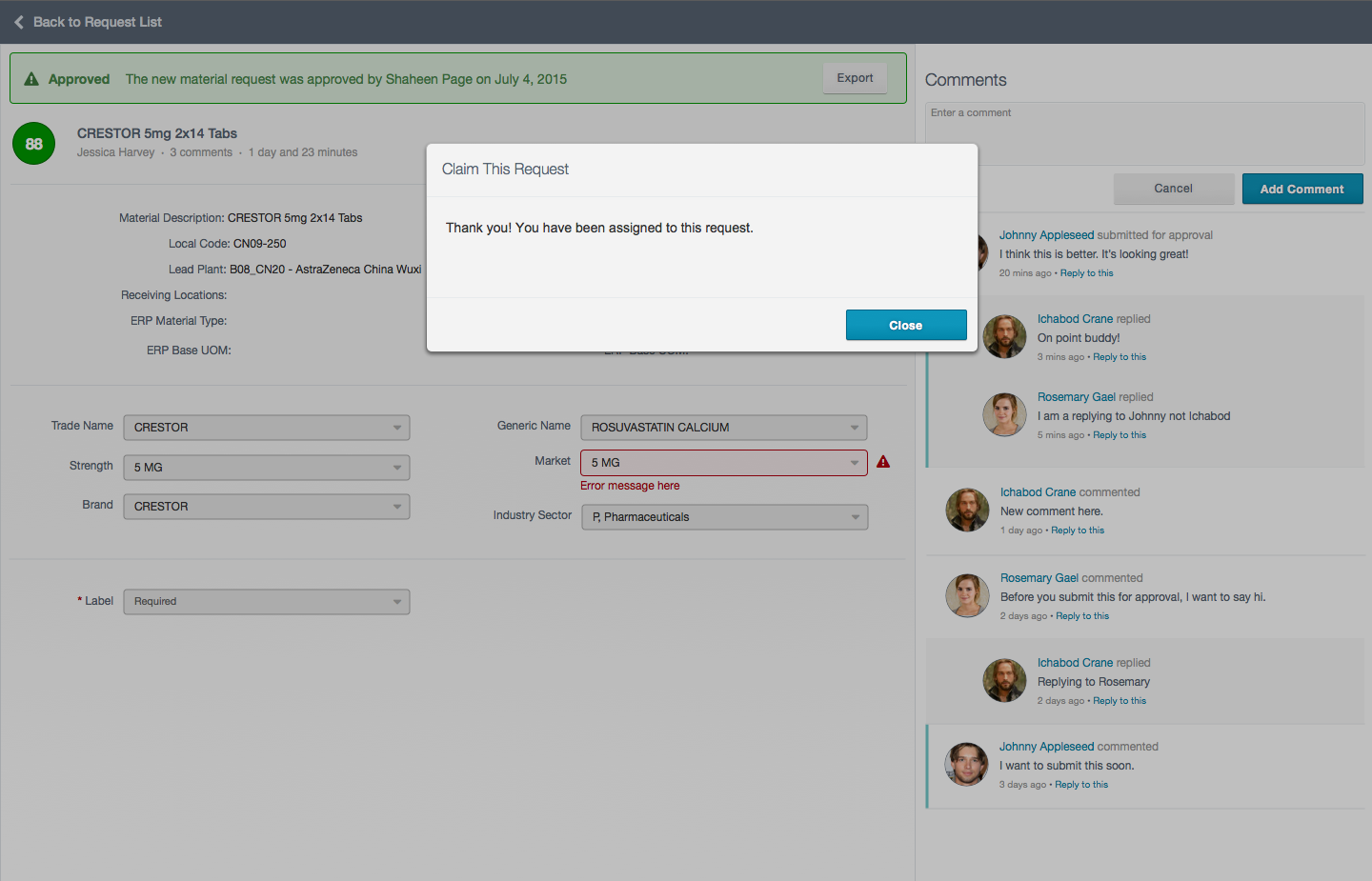Click Ichabod Crane's avatar on 'New comment here'
This screenshot has width=1372, height=881.
click(x=967, y=511)
